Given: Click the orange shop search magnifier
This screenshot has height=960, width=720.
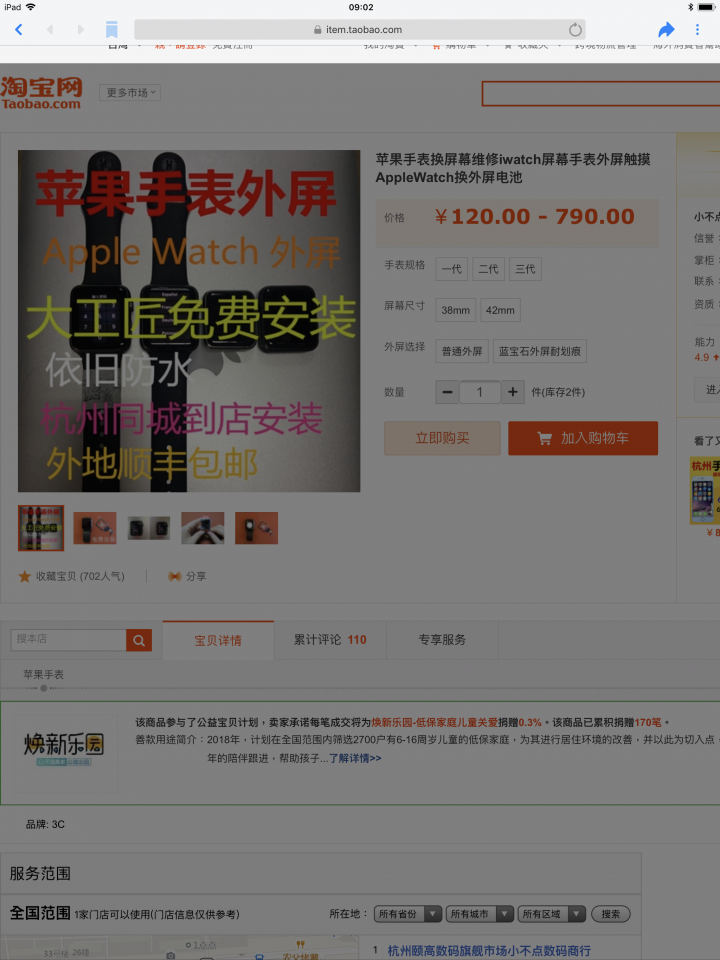Looking at the screenshot, I should pyautogui.click(x=139, y=640).
